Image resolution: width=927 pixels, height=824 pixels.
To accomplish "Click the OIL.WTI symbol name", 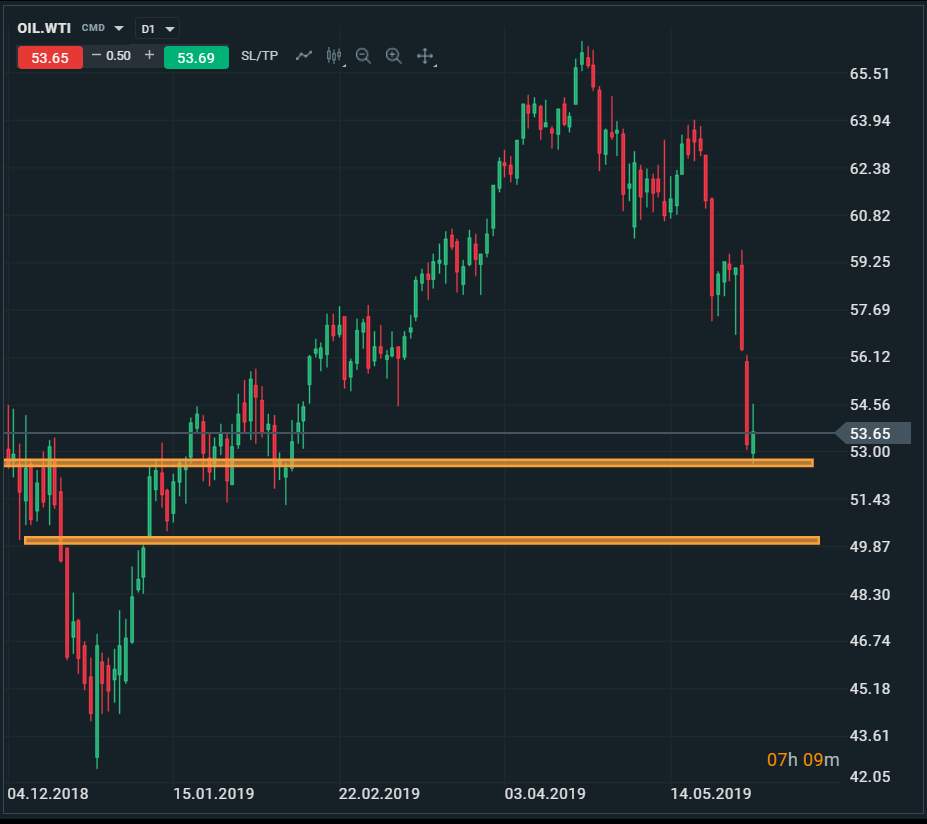I will coord(44,28).
